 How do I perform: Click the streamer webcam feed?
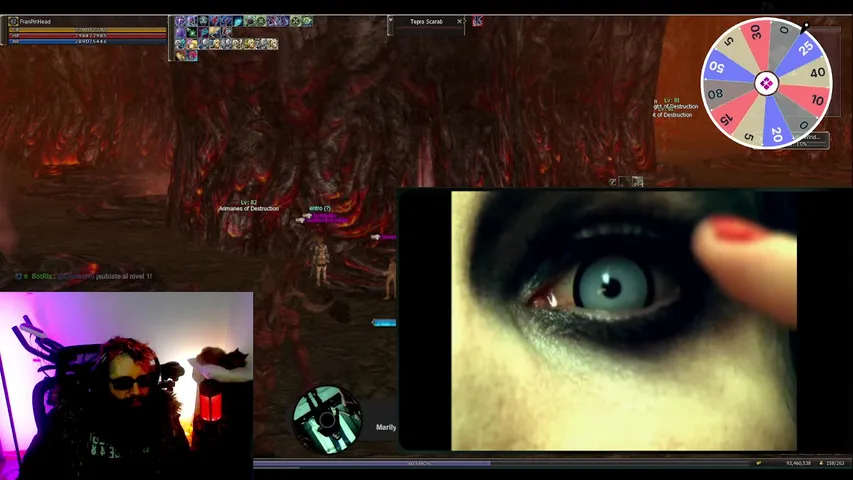tap(126, 386)
